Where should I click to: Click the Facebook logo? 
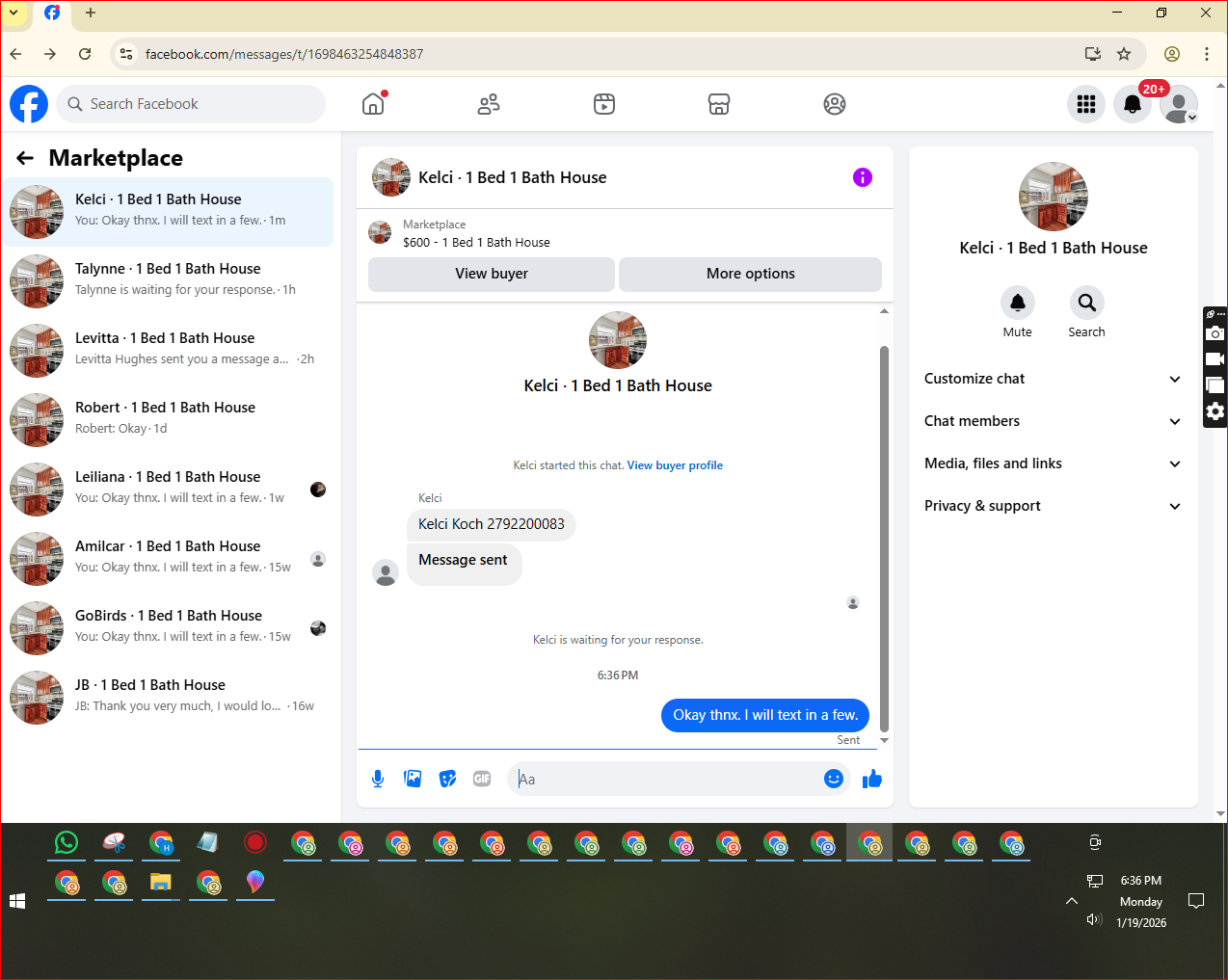(x=29, y=104)
